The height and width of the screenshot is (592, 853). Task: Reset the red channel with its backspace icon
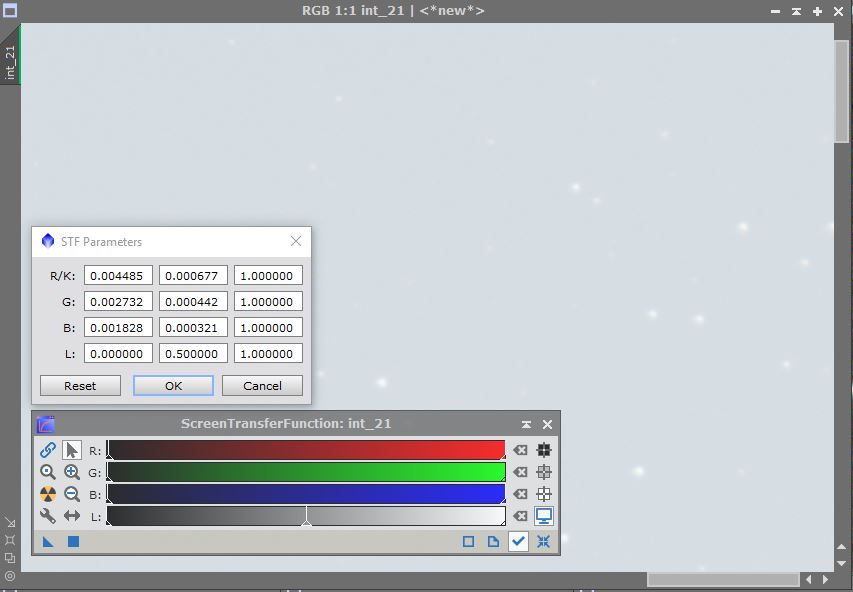(x=520, y=450)
